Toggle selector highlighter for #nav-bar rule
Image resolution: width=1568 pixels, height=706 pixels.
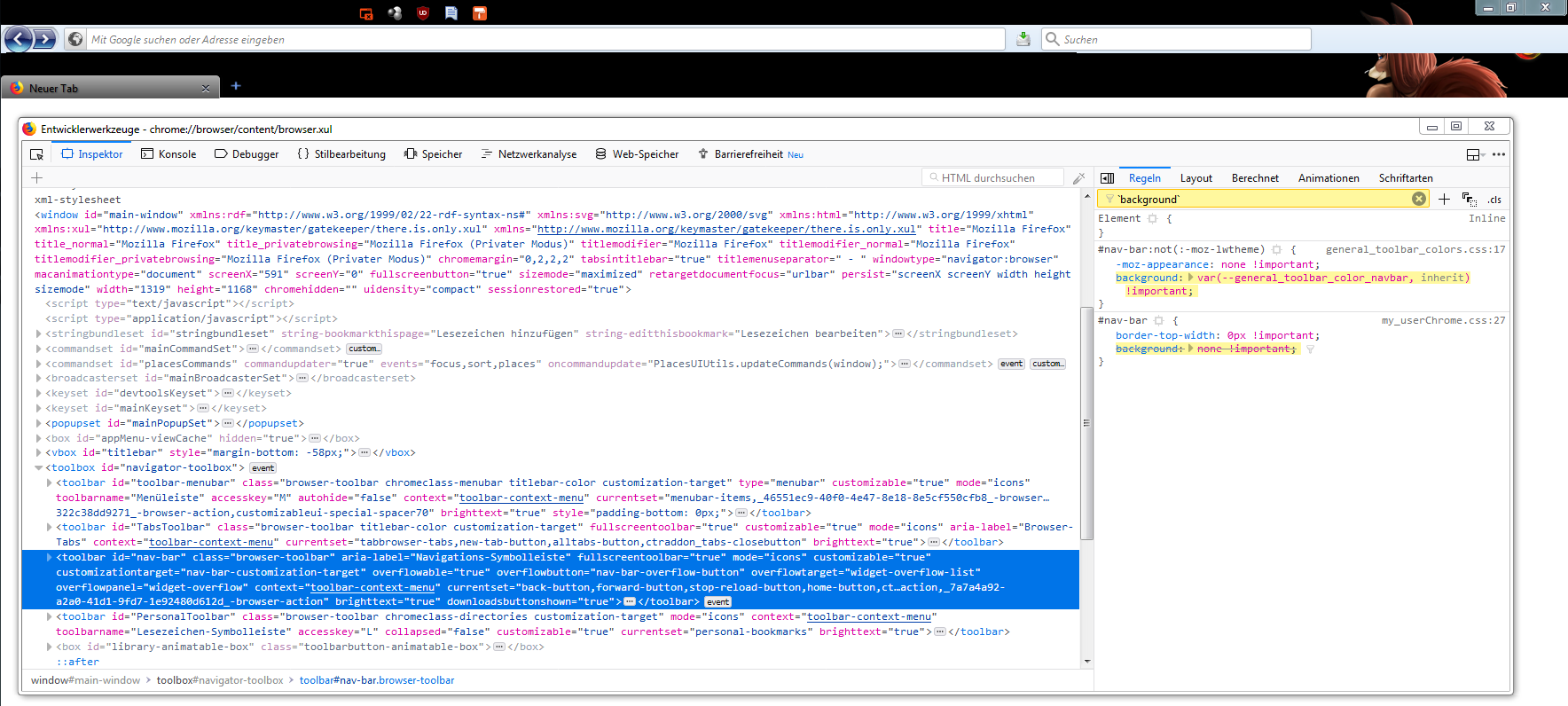1158,320
